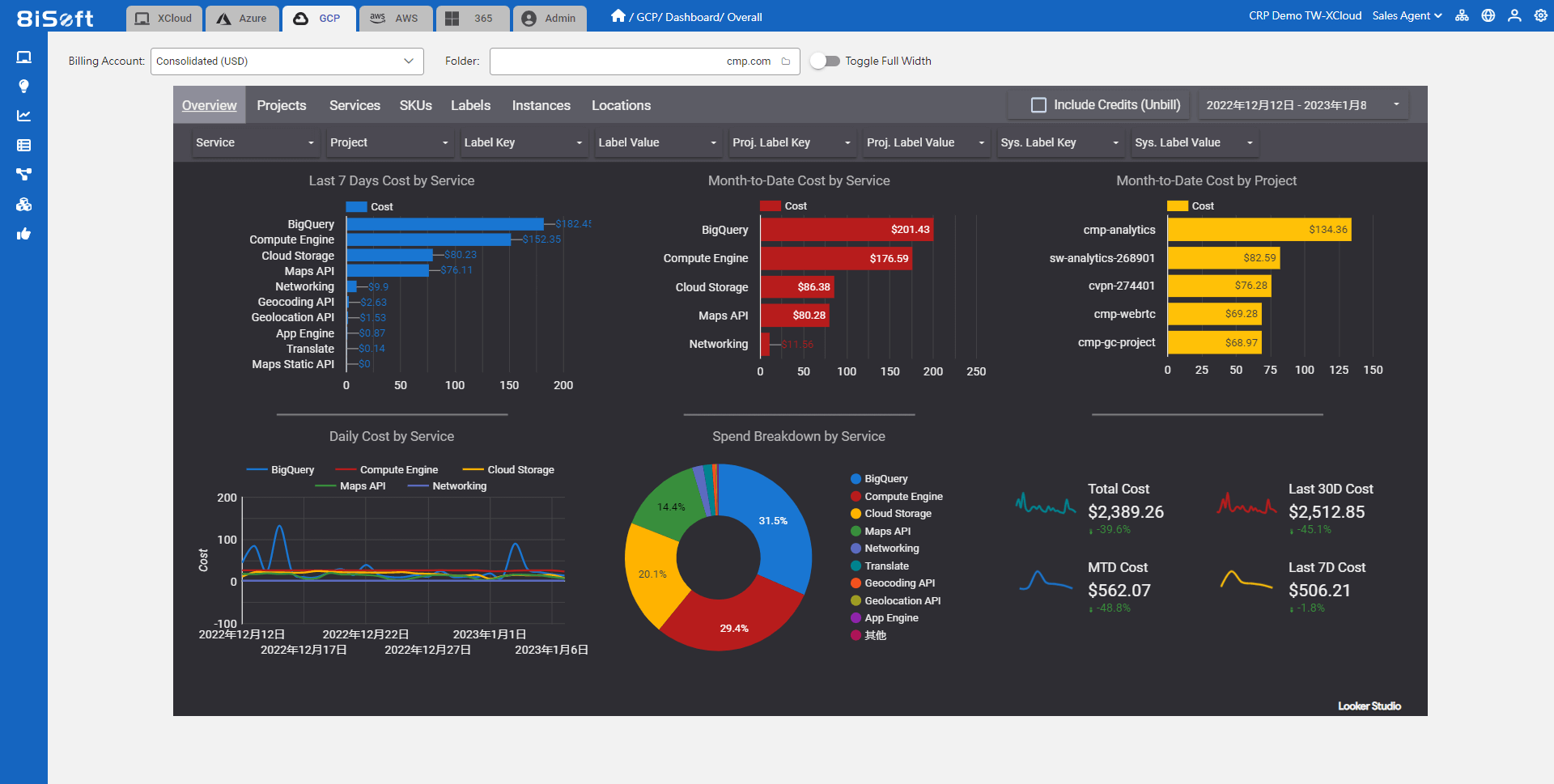Open the lightbulb insights sidebar icon
The width and height of the screenshot is (1554, 784).
(24, 87)
